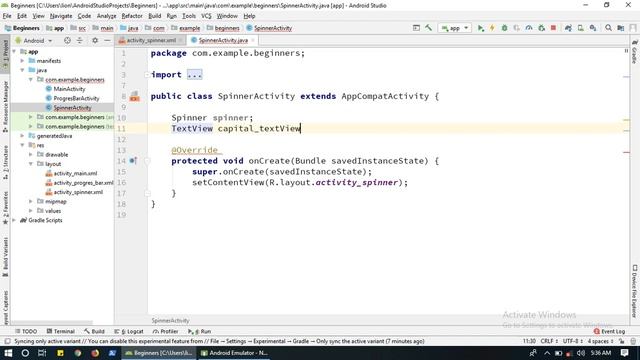Screen dimensions: 640x360
Task: Open Project Structure icon in toolbar
Action: 621,28
